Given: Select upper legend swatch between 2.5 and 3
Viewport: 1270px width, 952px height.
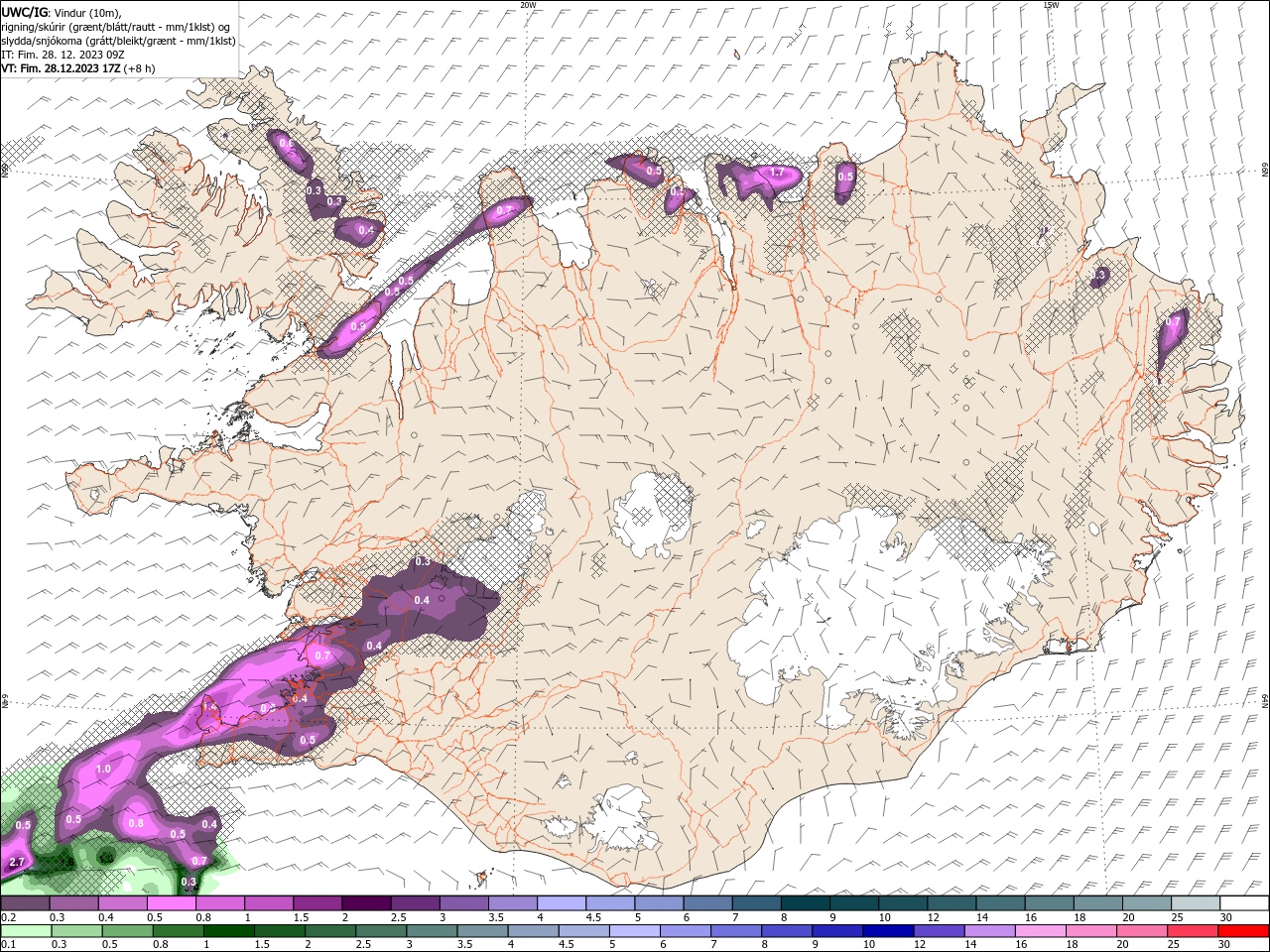Looking at the screenshot, I should 415,903.
